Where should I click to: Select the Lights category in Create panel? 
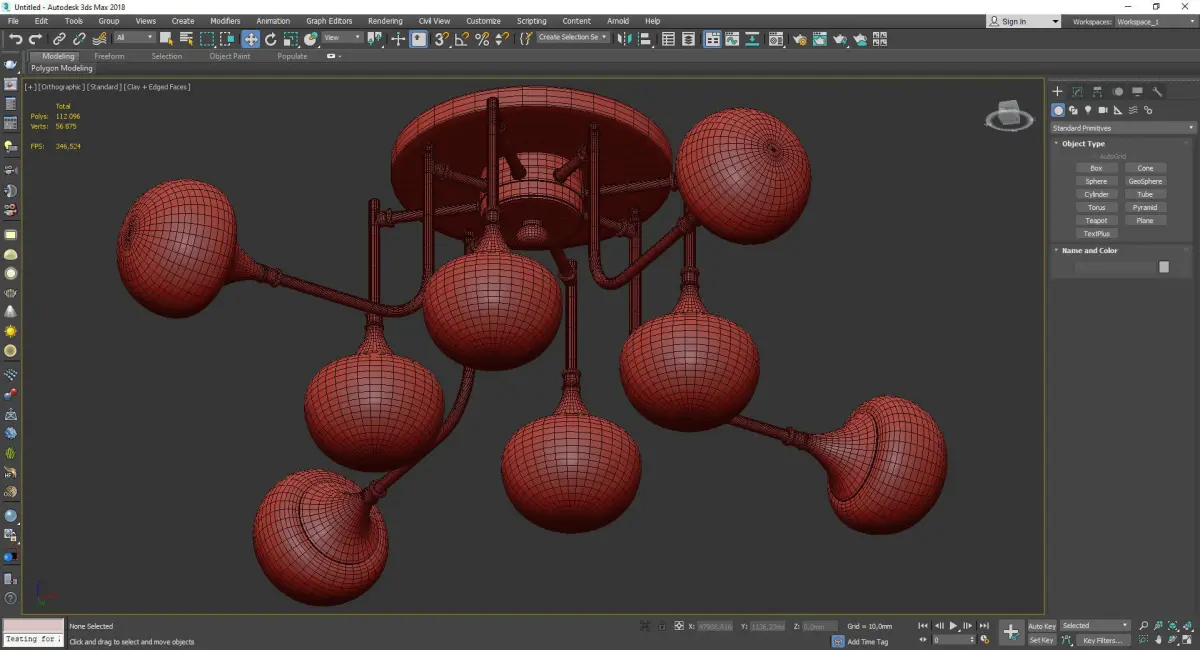[1088, 110]
